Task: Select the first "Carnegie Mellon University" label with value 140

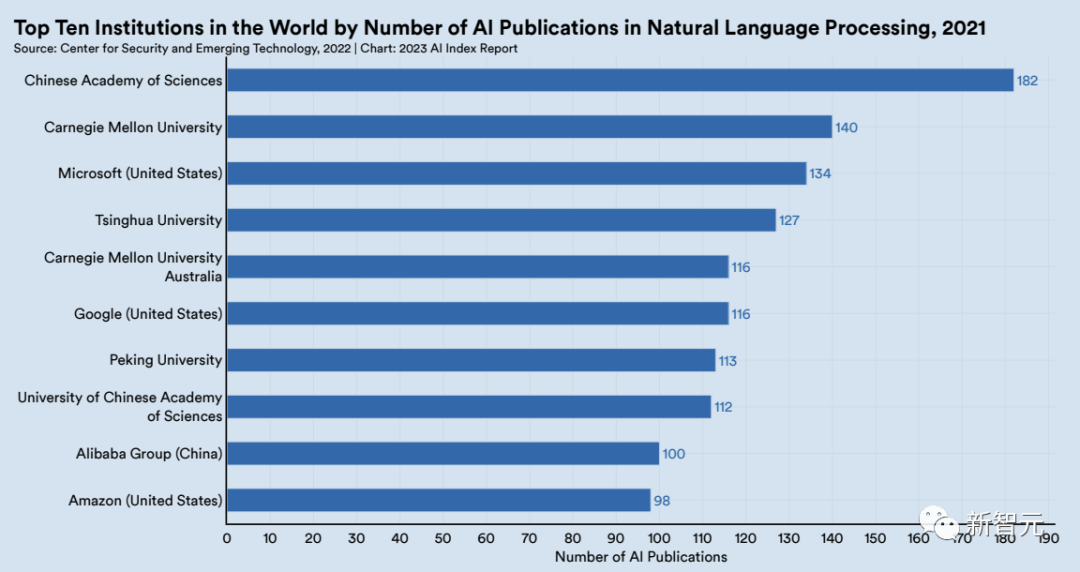Action: 133,127
